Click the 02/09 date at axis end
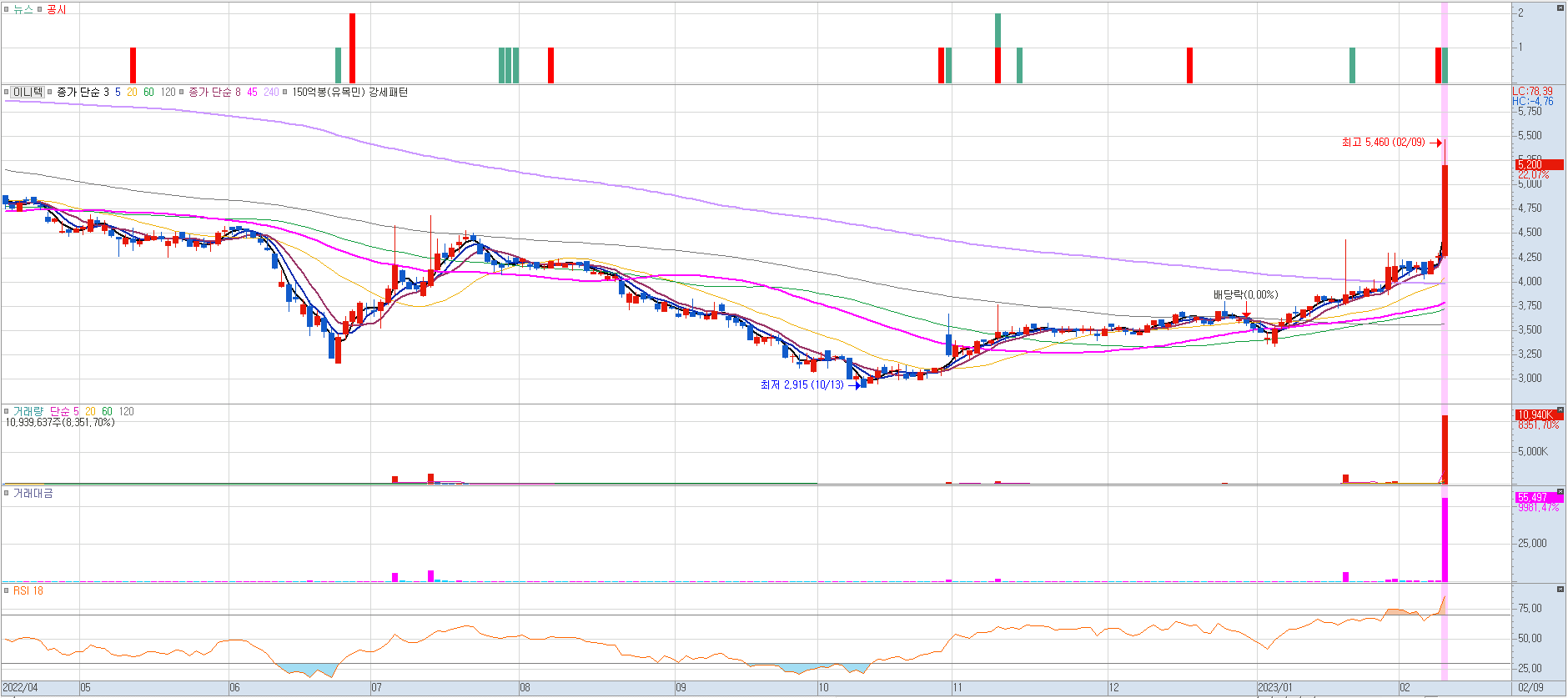Viewport: 1568px width, 698px height. click(1530, 688)
